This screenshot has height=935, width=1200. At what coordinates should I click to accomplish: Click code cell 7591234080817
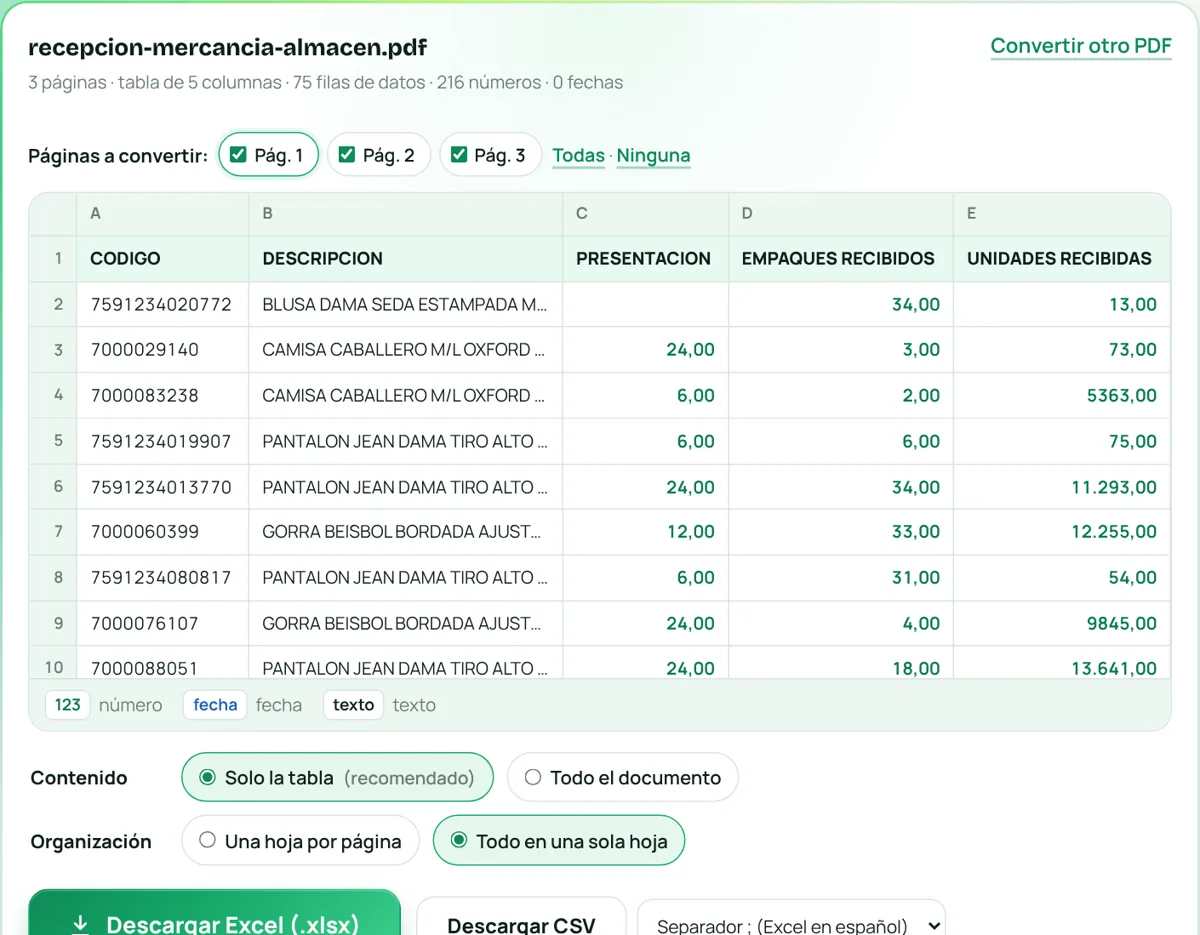[x=163, y=578]
